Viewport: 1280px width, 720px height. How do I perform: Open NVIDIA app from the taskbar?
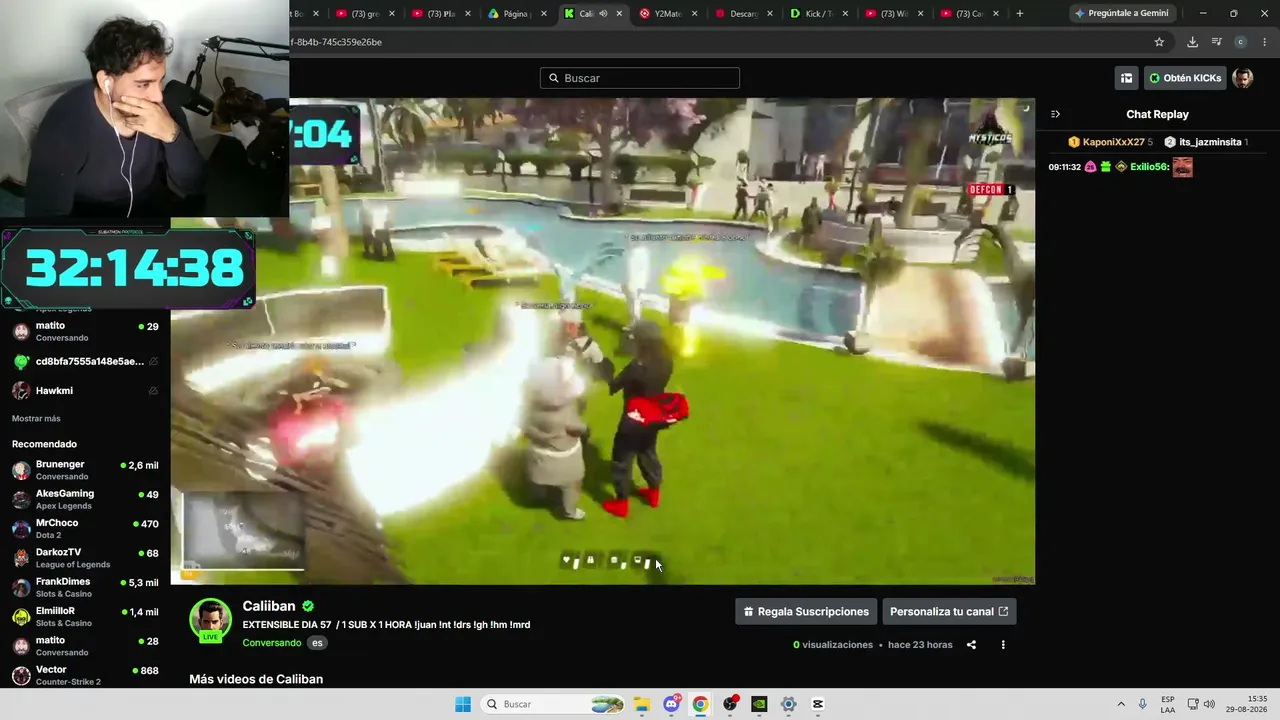759,704
